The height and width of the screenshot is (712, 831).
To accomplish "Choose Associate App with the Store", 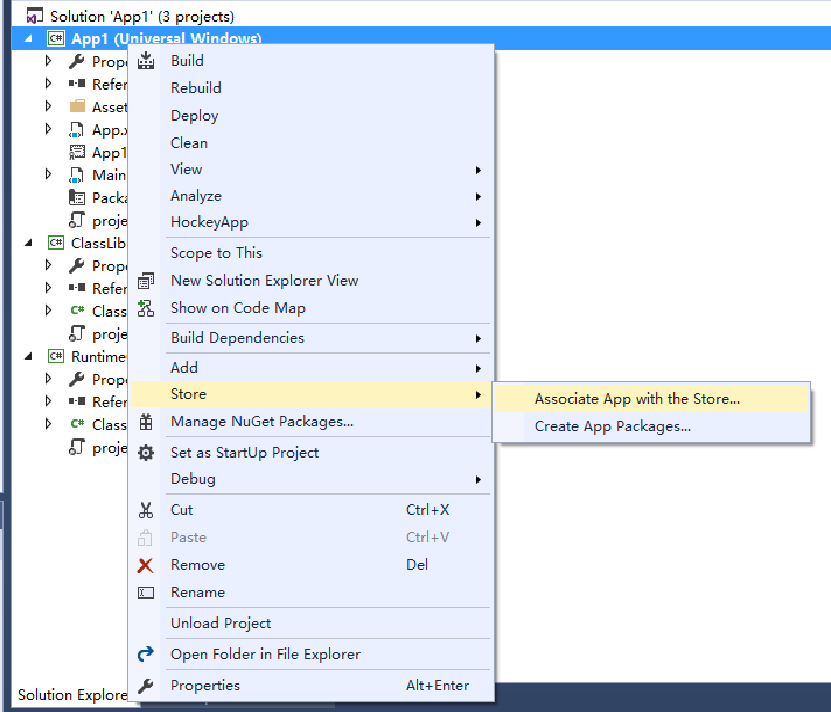I will (x=651, y=399).
